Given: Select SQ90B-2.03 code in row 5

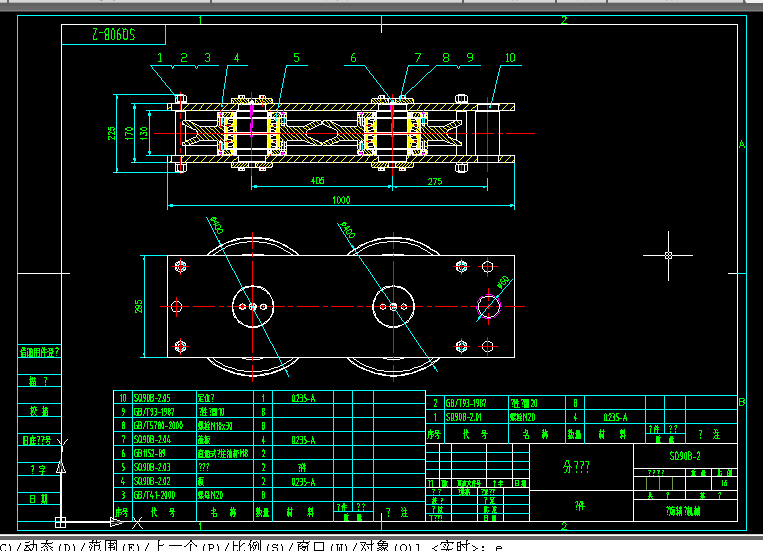Looking at the screenshot, I should [x=152, y=467].
